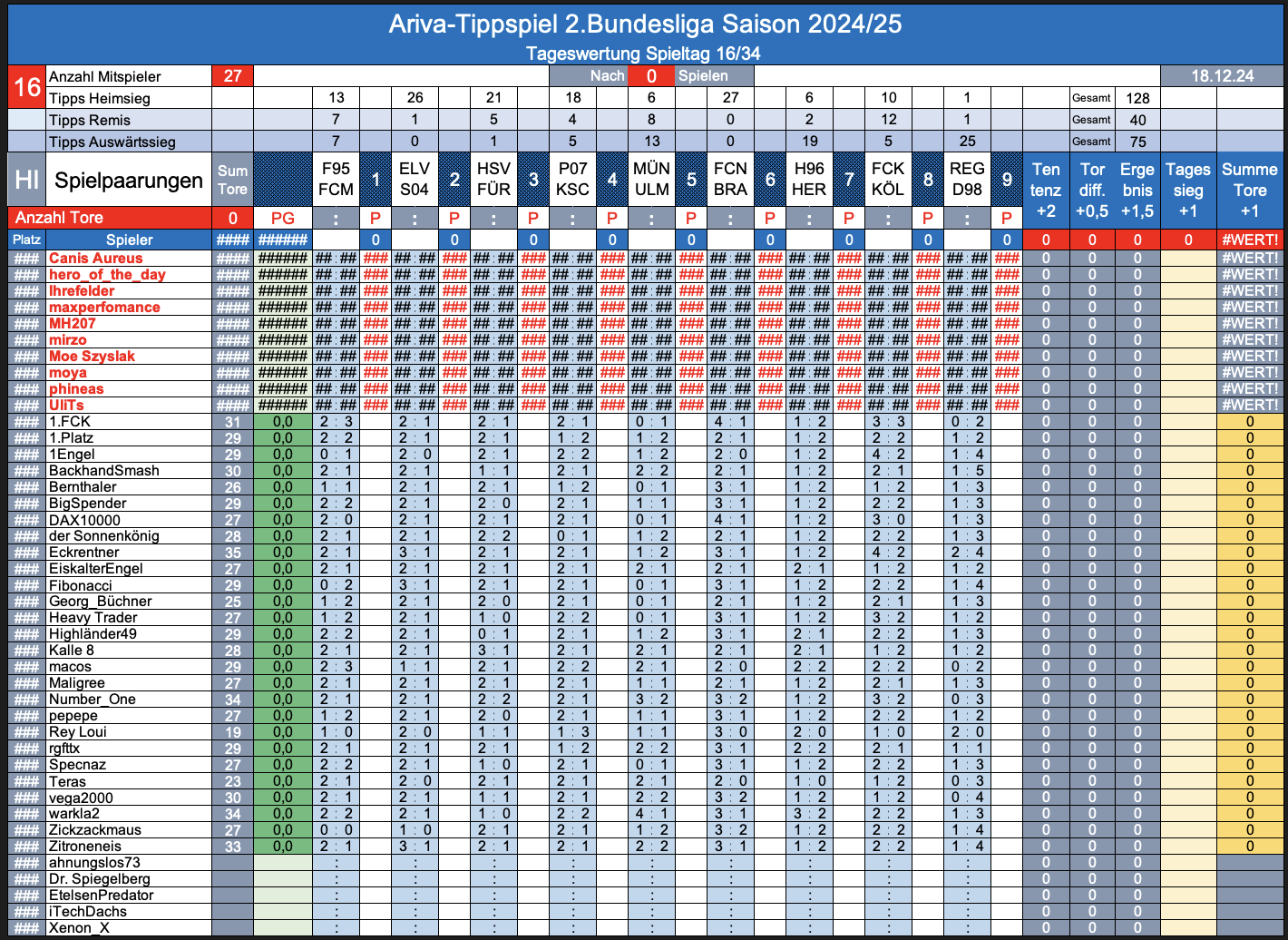Image resolution: width=1288 pixels, height=940 pixels.
Task: Select the red player name Canis Aureus
Action: (95, 259)
